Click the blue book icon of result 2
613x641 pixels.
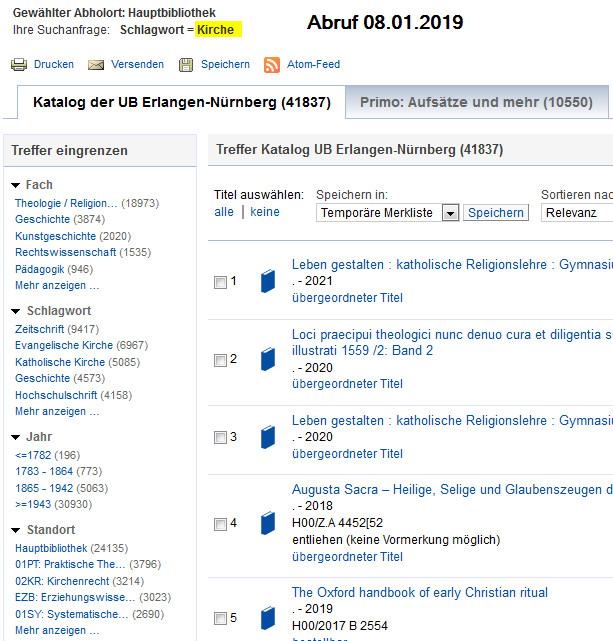tap(268, 359)
